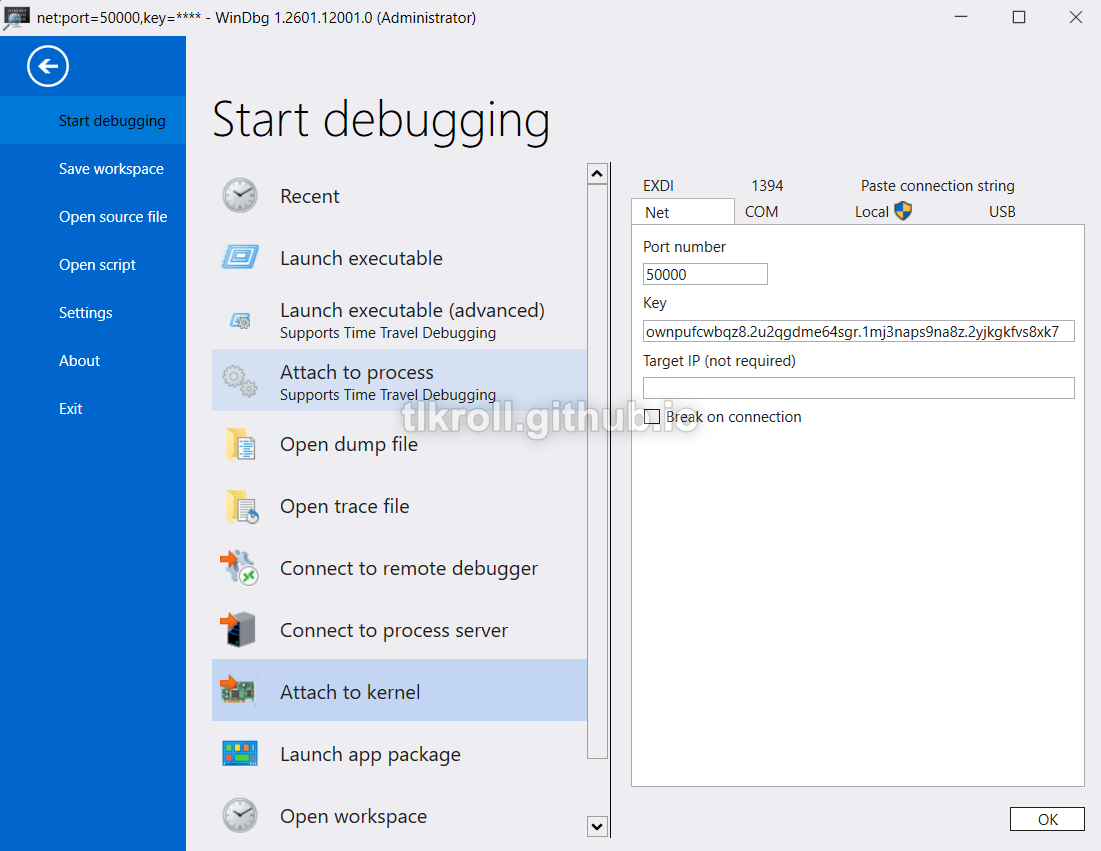Select Save workspace in the sidebar
Image resolution: width=1101 pixels, height=851 pixels.
pyautogui.click(x=111, y=169)
